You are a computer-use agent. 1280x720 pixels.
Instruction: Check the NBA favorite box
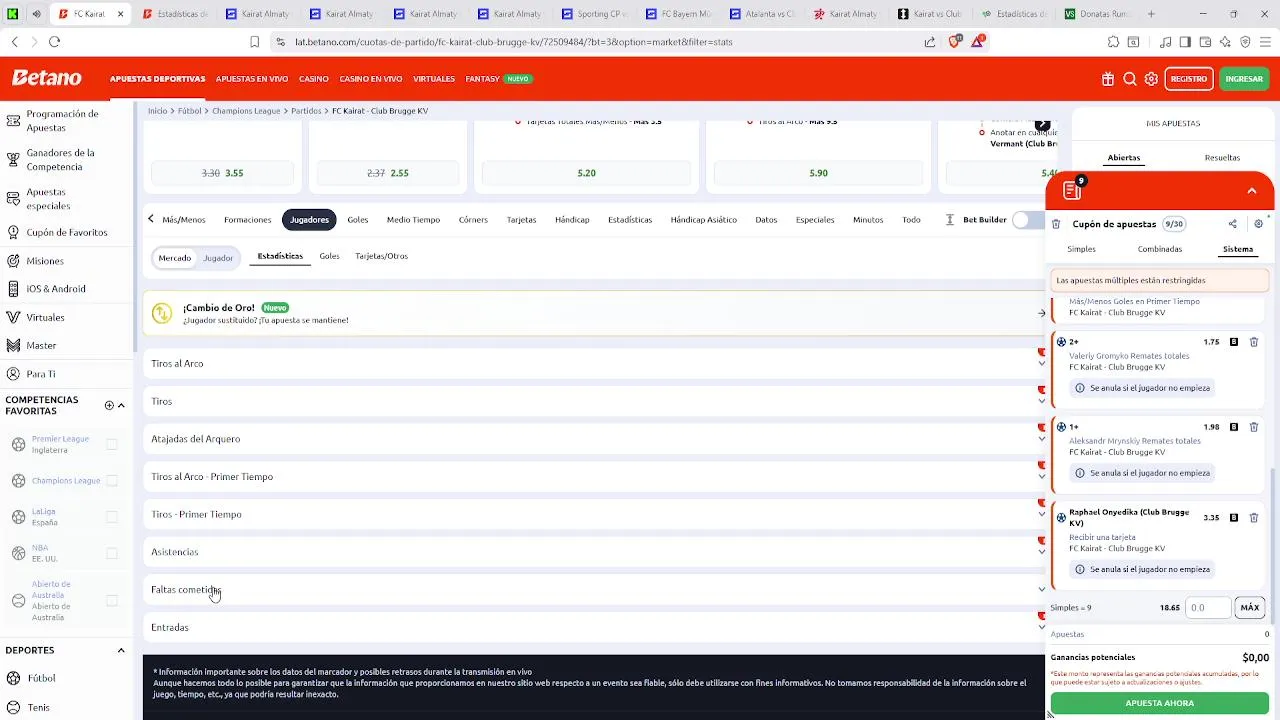coord(112,553)
